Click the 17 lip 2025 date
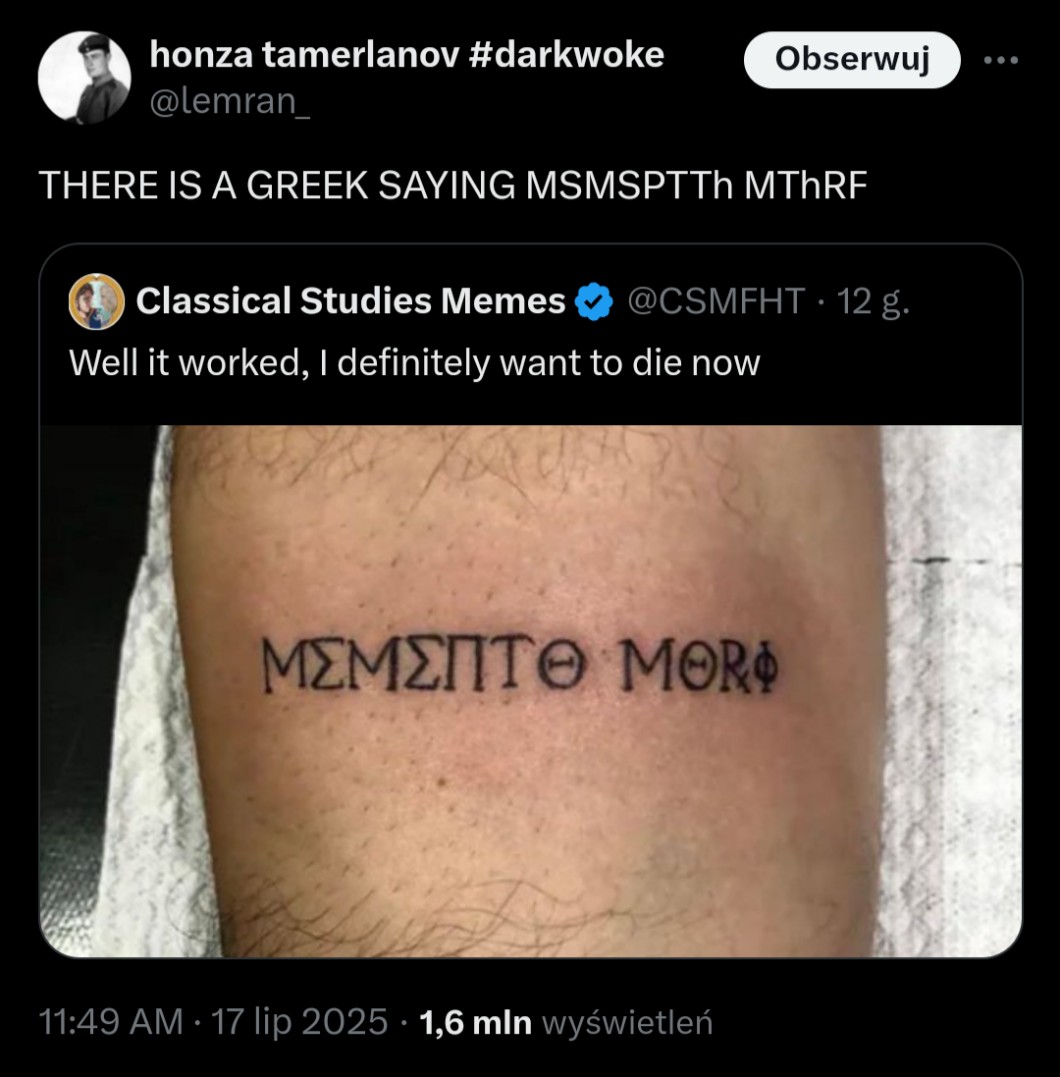The image size is (1060, 1077). point(300,1021)
